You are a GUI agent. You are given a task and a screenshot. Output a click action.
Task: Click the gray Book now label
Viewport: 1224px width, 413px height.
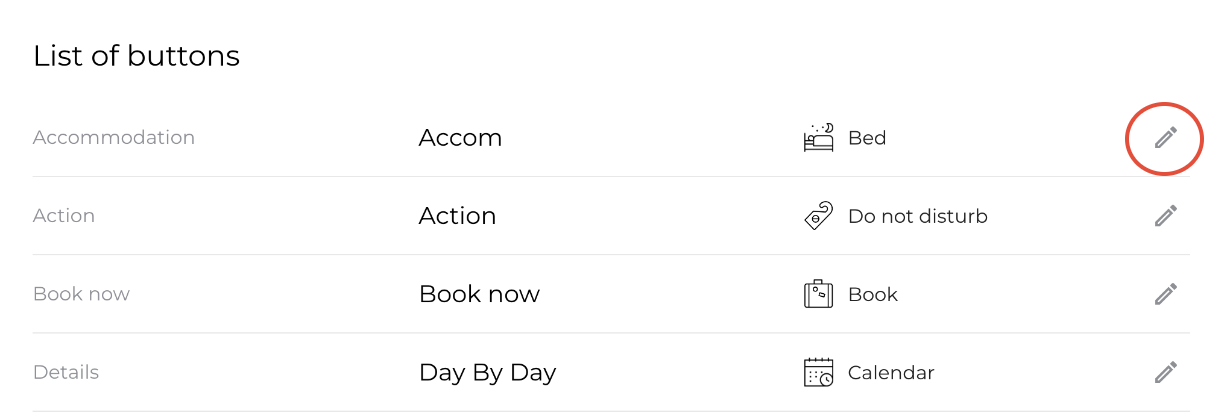[x=81, y=294]
